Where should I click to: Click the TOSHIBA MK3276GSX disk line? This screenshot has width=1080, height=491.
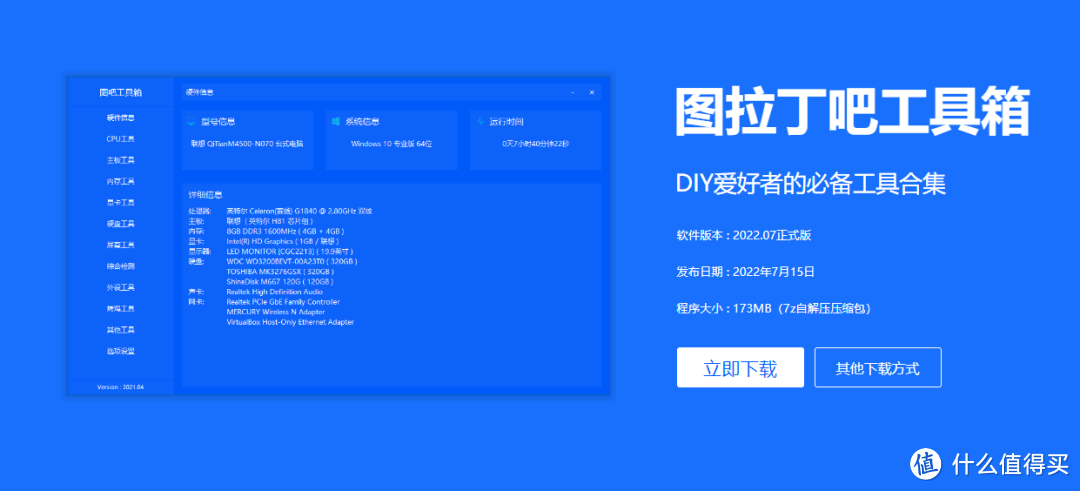(x=280, y=272)
